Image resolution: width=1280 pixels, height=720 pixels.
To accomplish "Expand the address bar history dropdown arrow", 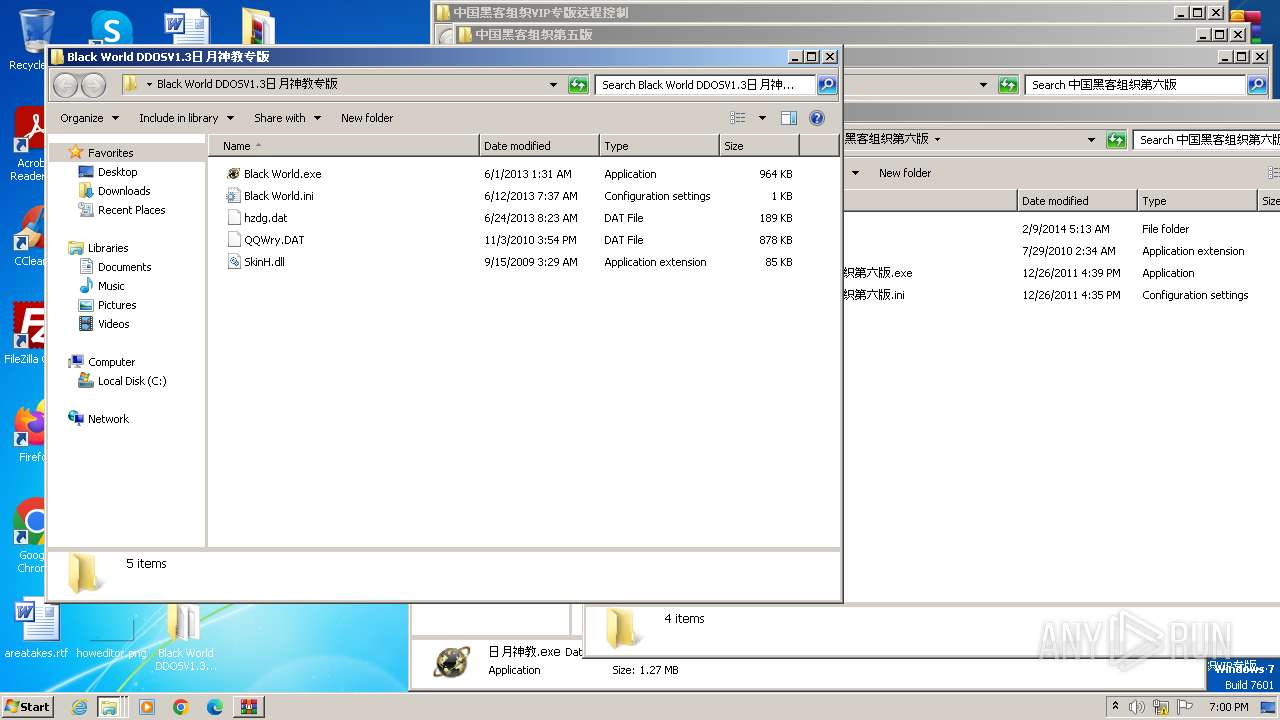I will point(553,85).
